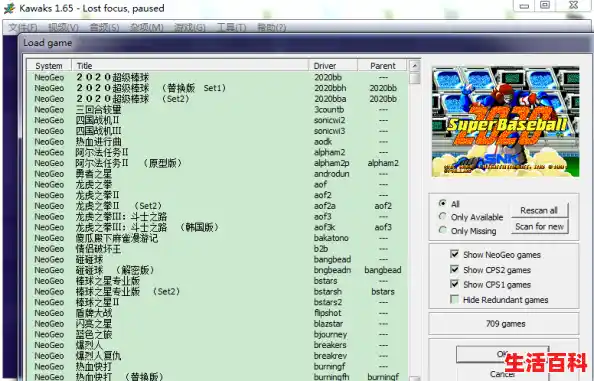Select the Only Available radio button

[x=442, y=217]
